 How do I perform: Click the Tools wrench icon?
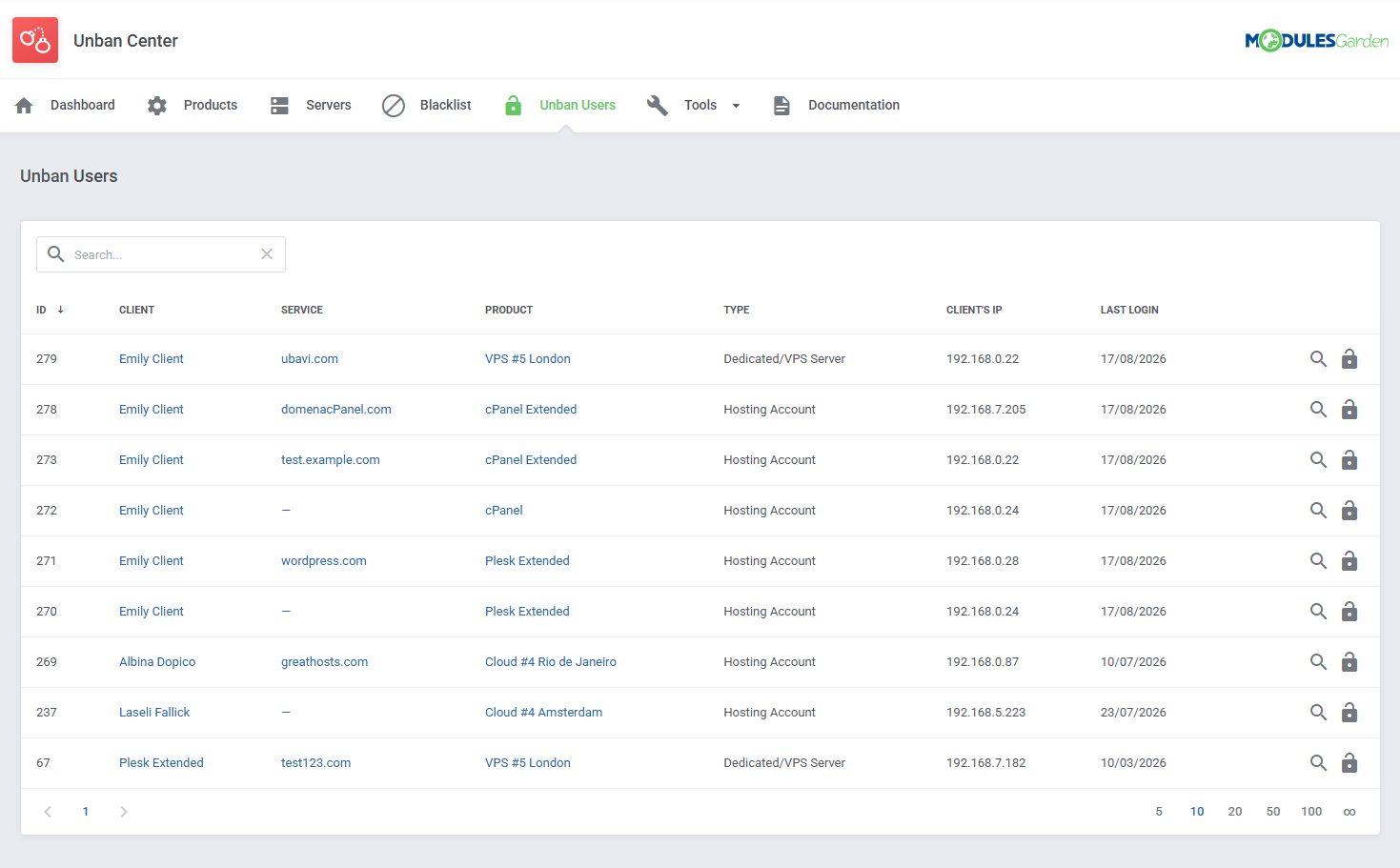pos(658,105)
